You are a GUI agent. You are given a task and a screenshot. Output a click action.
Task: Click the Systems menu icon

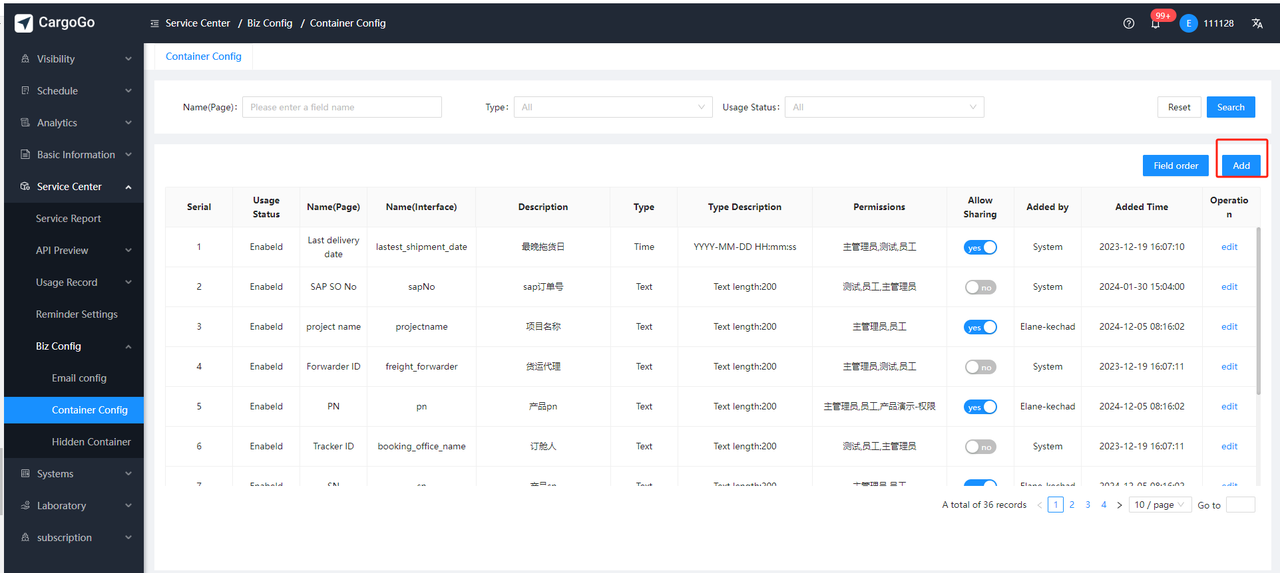coord(26,474)
